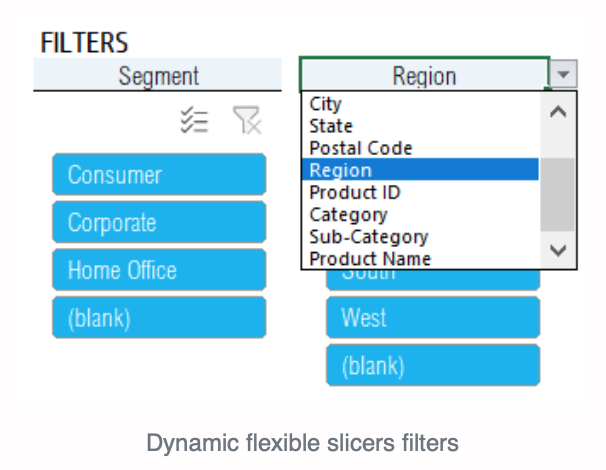Pick highlighted Region option
Image resolution: width=606 pixels, height=470 pixels.
pyautogui.click(x=420, y=170)
